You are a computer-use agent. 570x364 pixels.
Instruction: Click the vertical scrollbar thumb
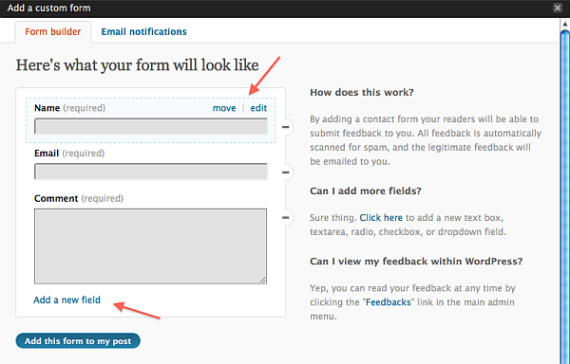[565, 196]
